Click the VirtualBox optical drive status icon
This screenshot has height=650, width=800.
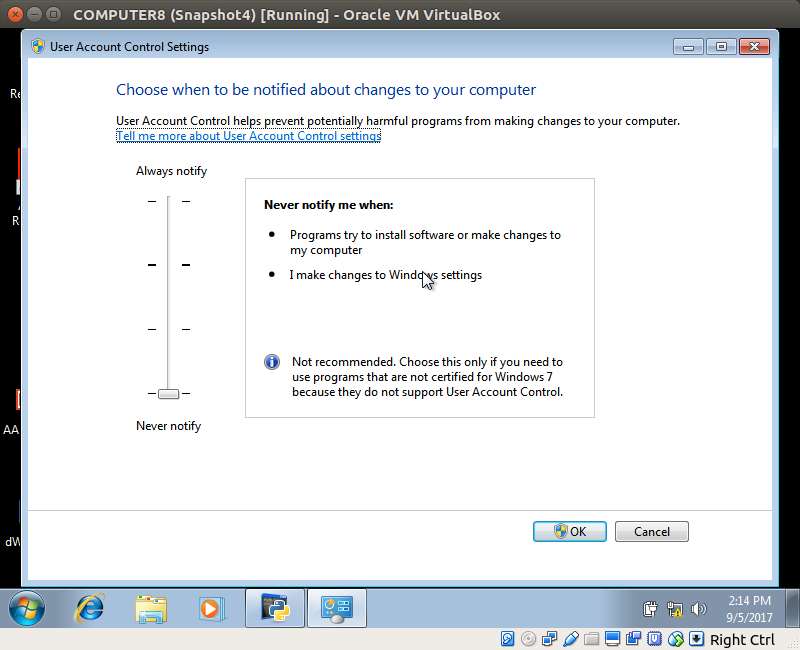tap(528, 638)
